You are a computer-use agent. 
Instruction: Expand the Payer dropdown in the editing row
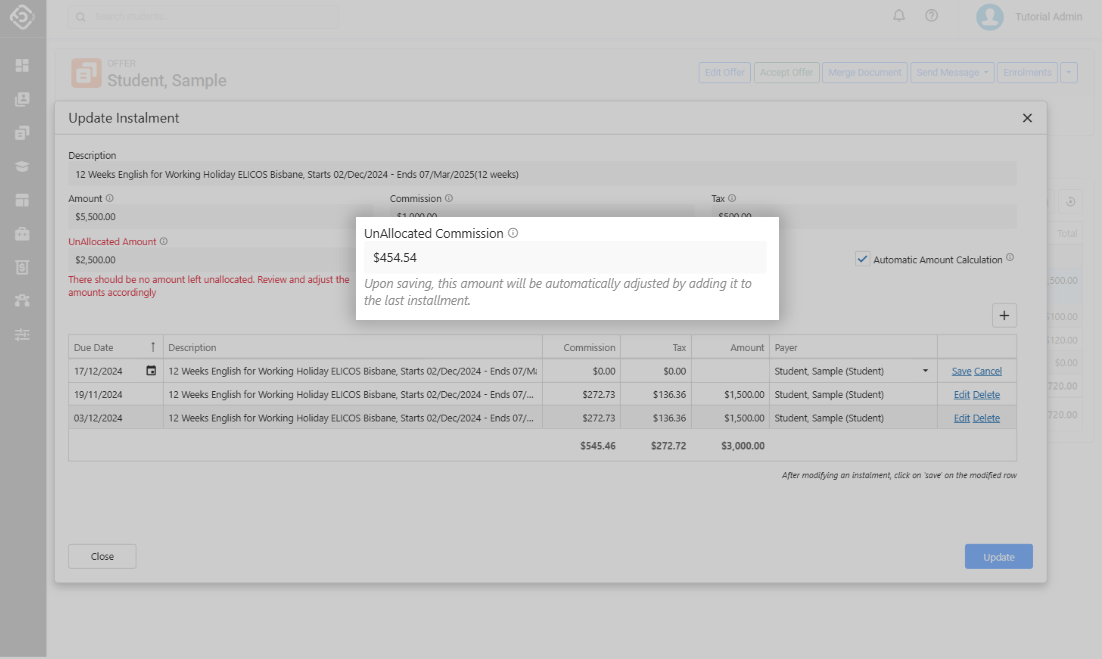tap(925, 371)
